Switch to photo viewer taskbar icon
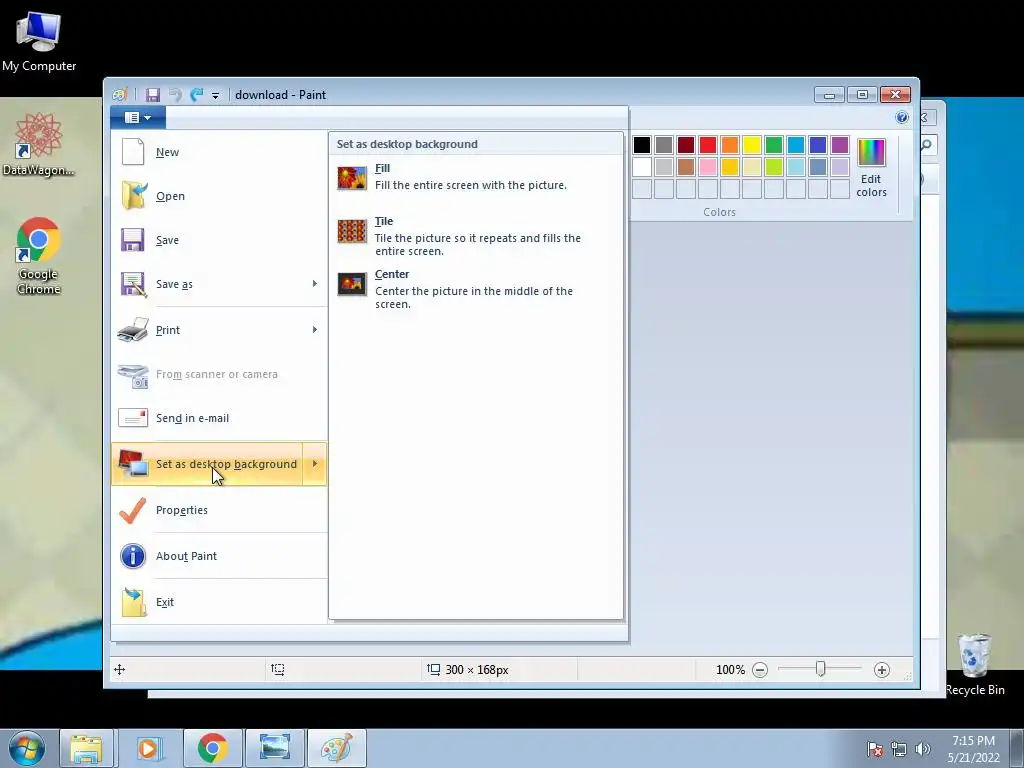 click(274, 748)
